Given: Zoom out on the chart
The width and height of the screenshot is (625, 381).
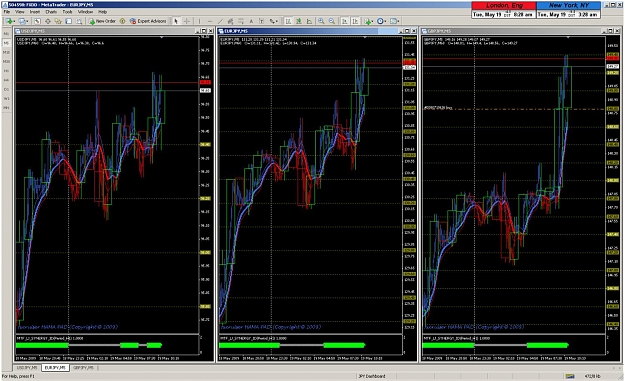Looking at the screenshot, I should tap(332, 21).
